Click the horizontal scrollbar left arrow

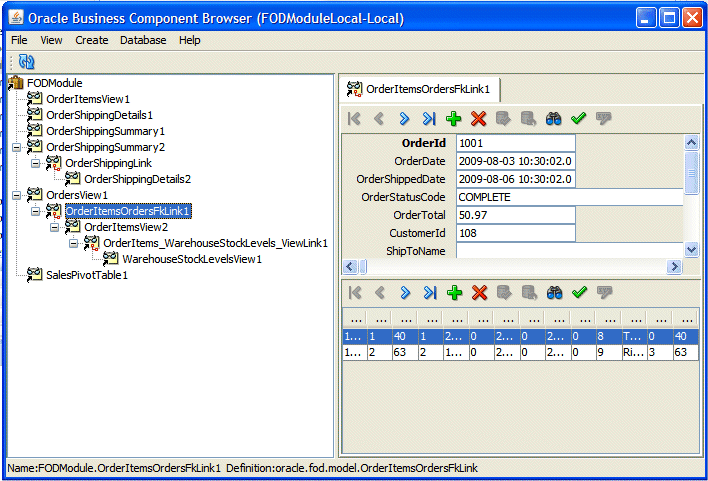point(350,267)
